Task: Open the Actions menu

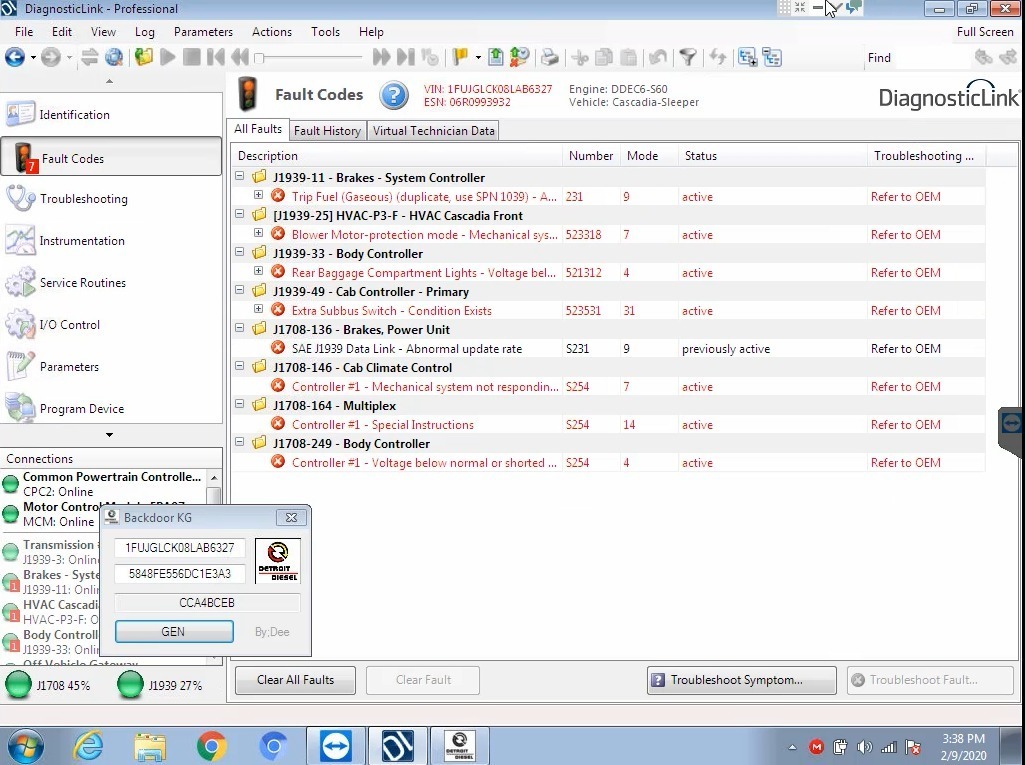Action: pos(272,31)
